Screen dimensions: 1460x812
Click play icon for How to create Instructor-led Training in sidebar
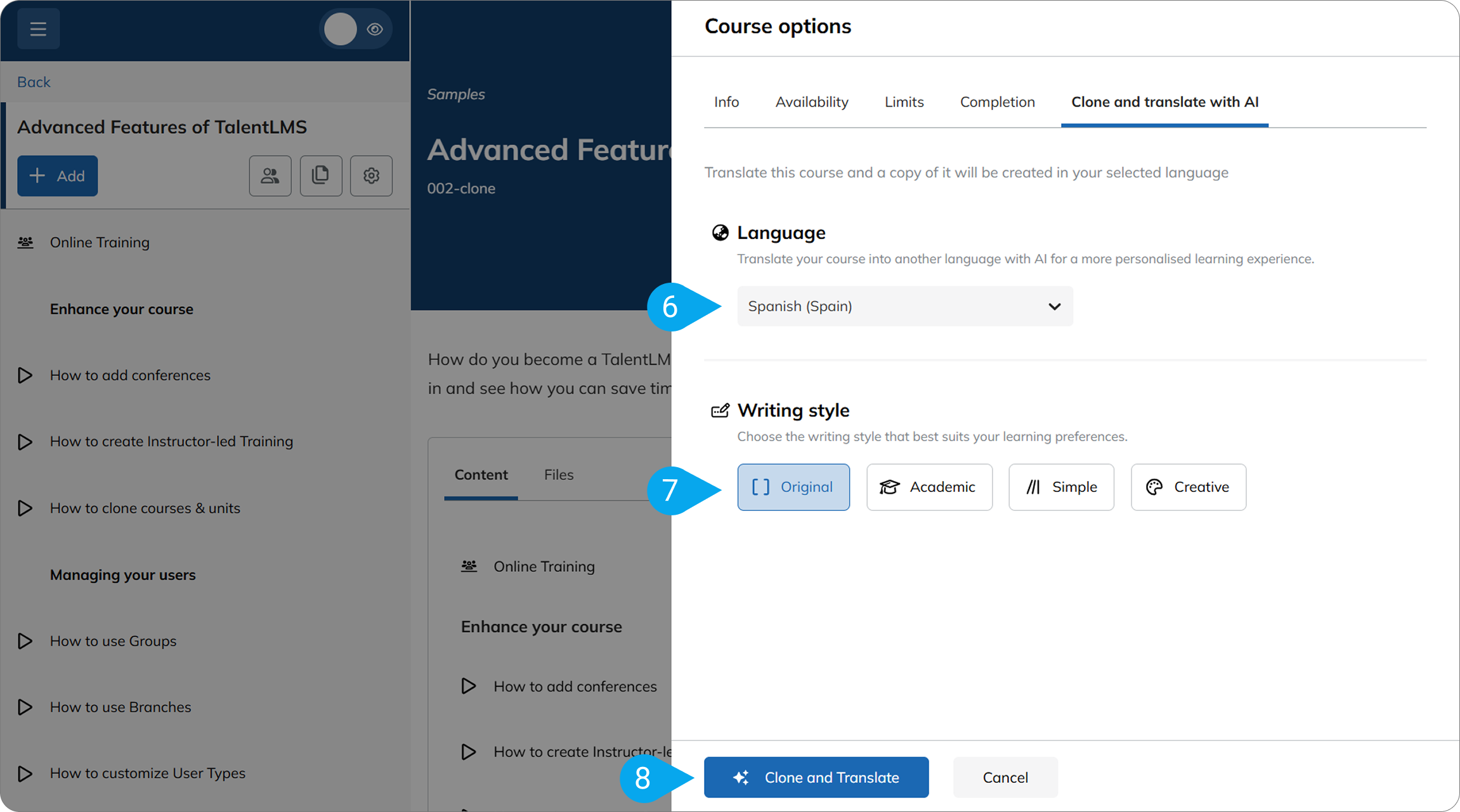coord(25,442)
